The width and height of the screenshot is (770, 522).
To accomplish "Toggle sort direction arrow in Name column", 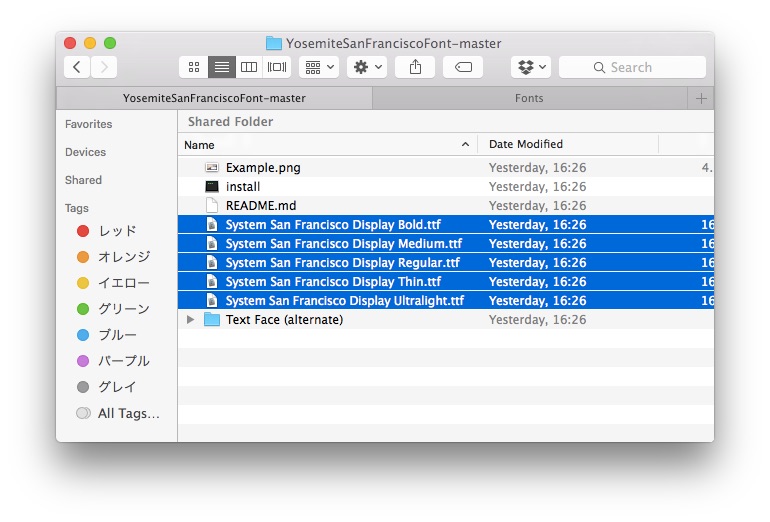I will [x=465, y=144].
